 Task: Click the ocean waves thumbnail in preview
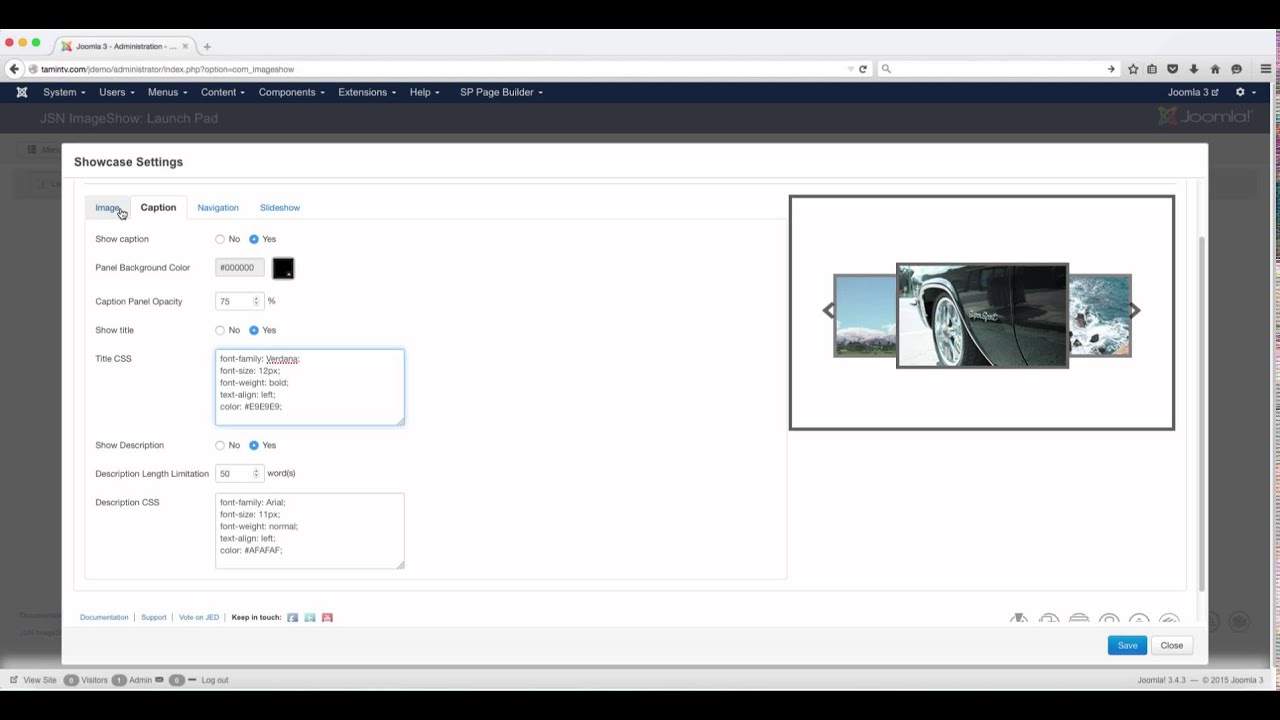point(1100,315)
